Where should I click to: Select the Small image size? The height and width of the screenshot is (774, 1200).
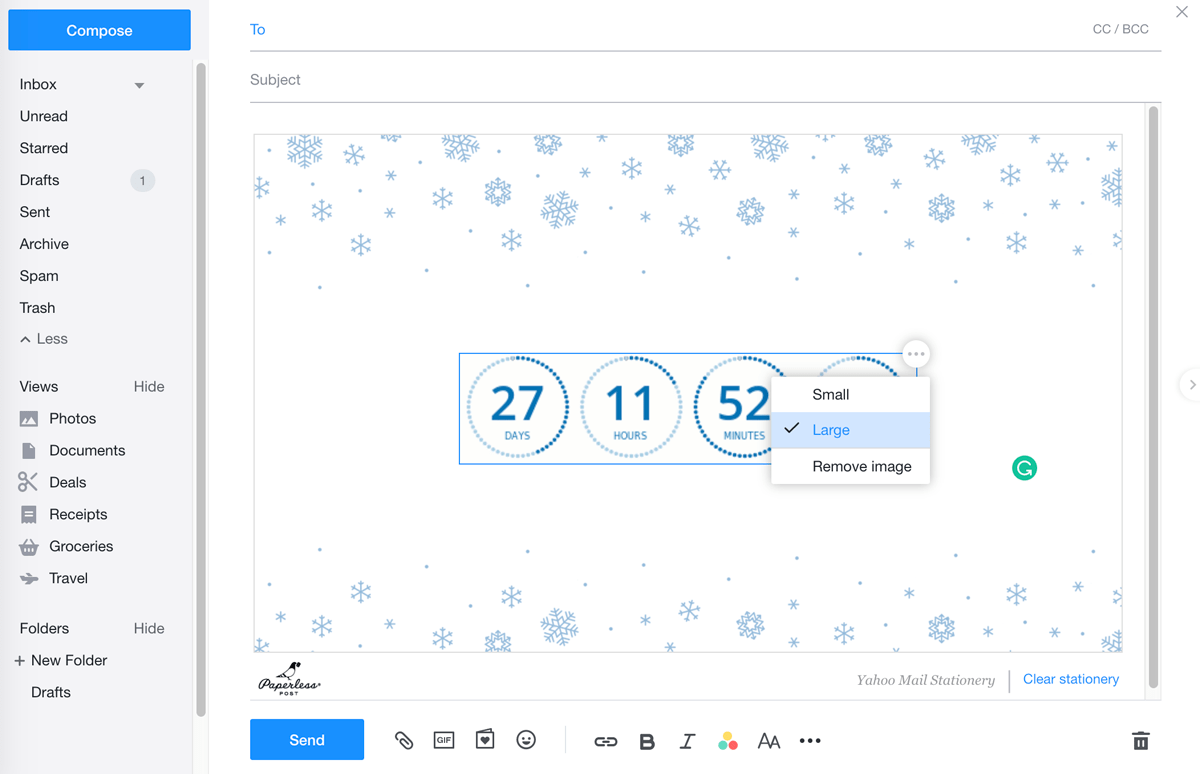(x=851, y=394)
